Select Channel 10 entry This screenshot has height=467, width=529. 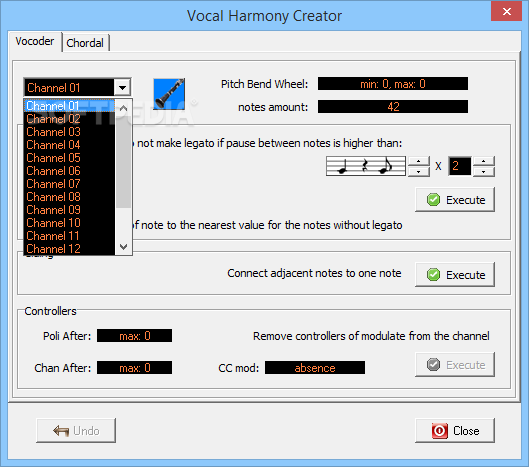pos(69,223)
